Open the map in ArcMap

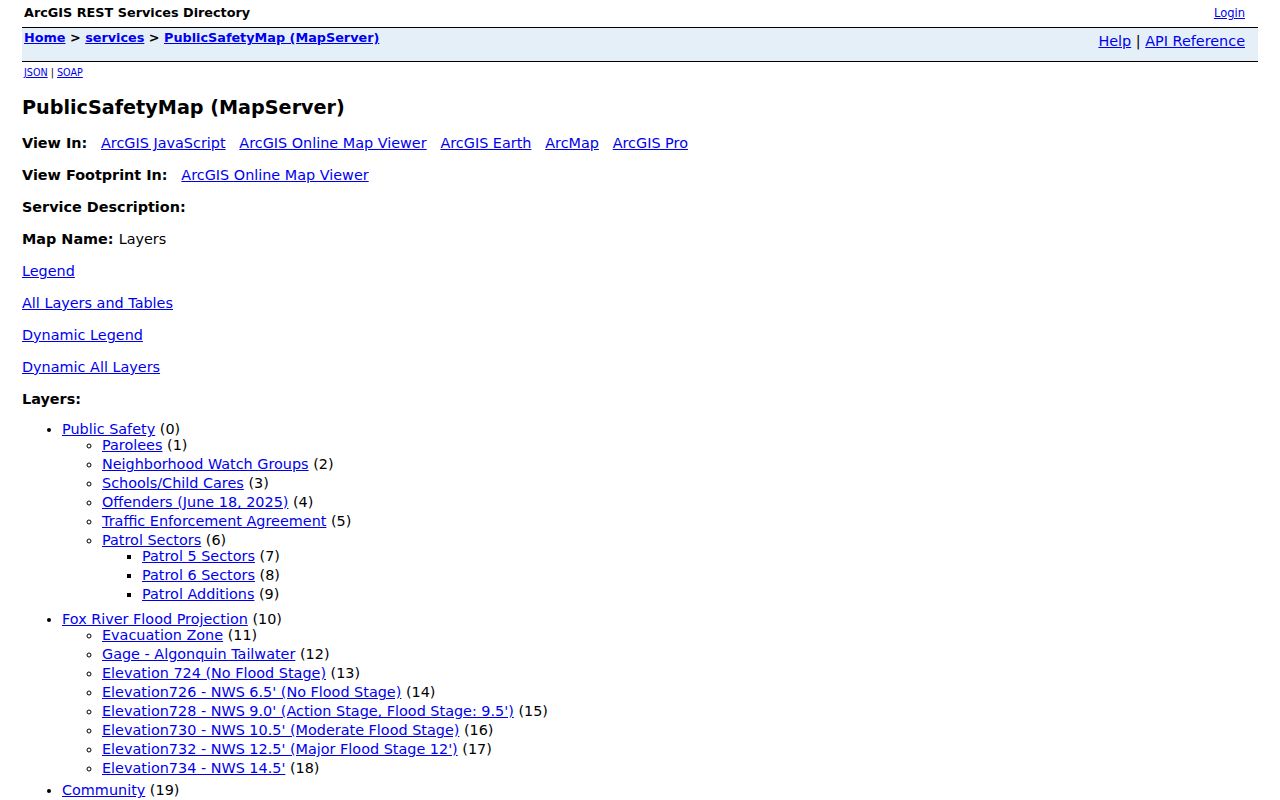(572, 143)
